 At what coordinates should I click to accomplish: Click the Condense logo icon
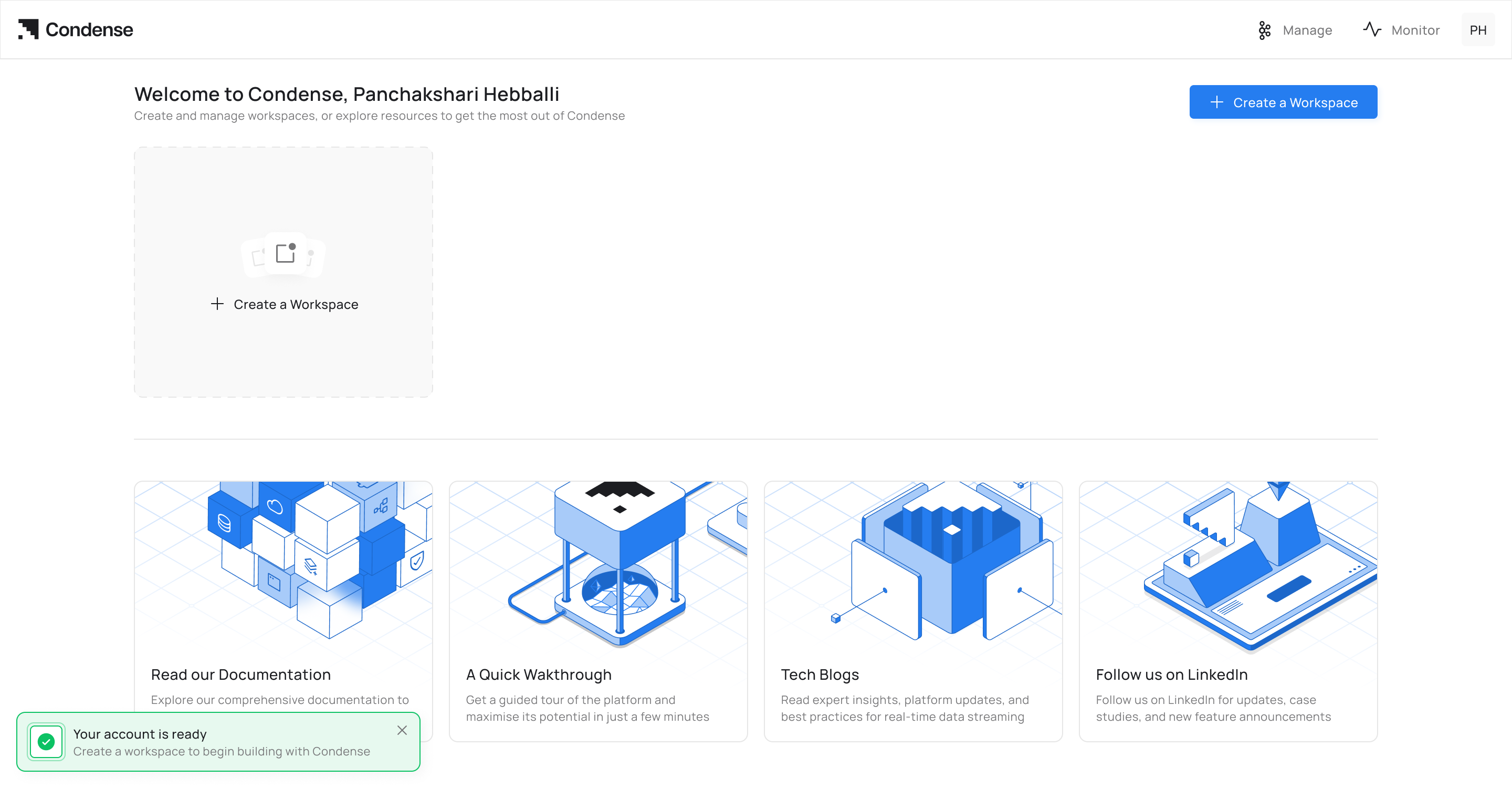pyautogui.click(x=28, y=29)
